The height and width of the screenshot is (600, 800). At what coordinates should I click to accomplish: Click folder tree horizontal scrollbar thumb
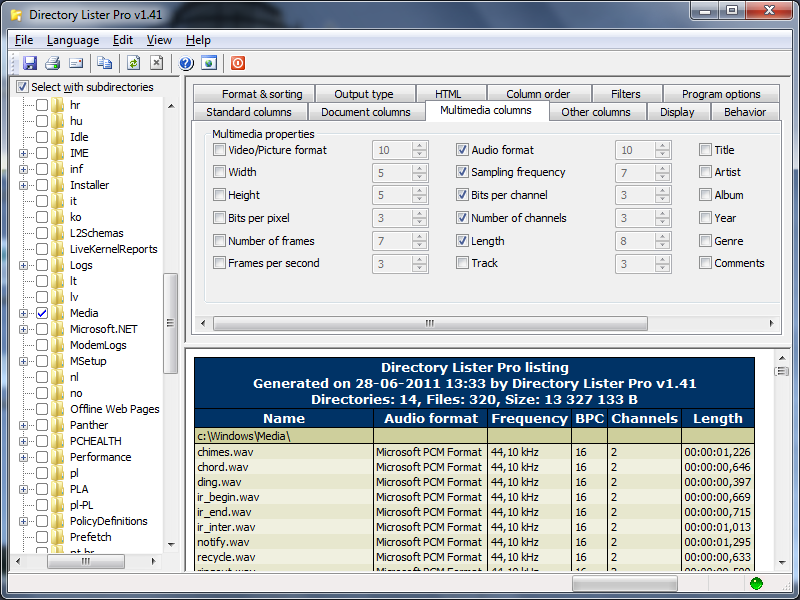pyautogui.click(x=86, y=561)
